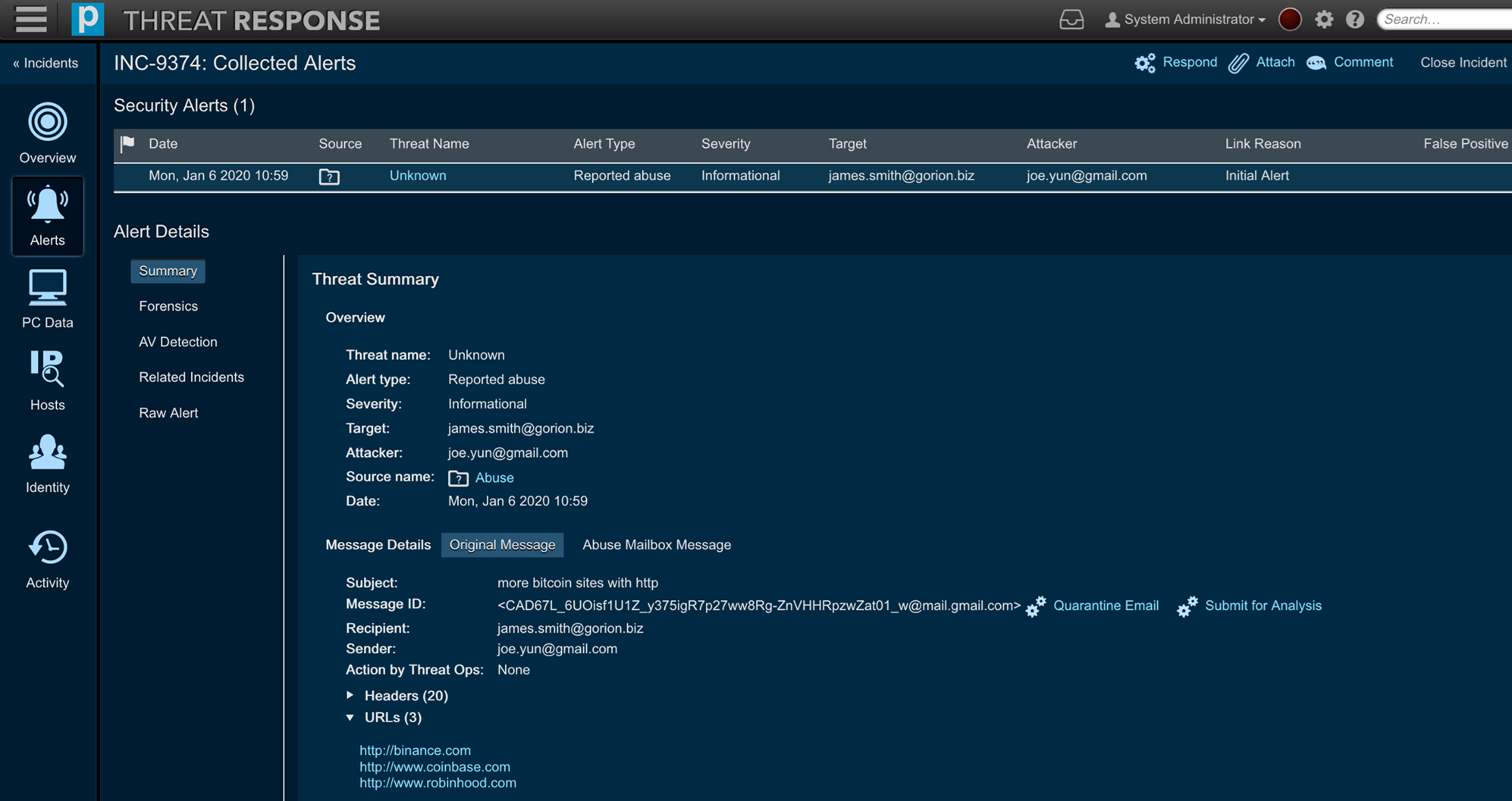Sort alerts by Date column
Viewport: 1512px width, 801px height.
[x=163, y=143]
